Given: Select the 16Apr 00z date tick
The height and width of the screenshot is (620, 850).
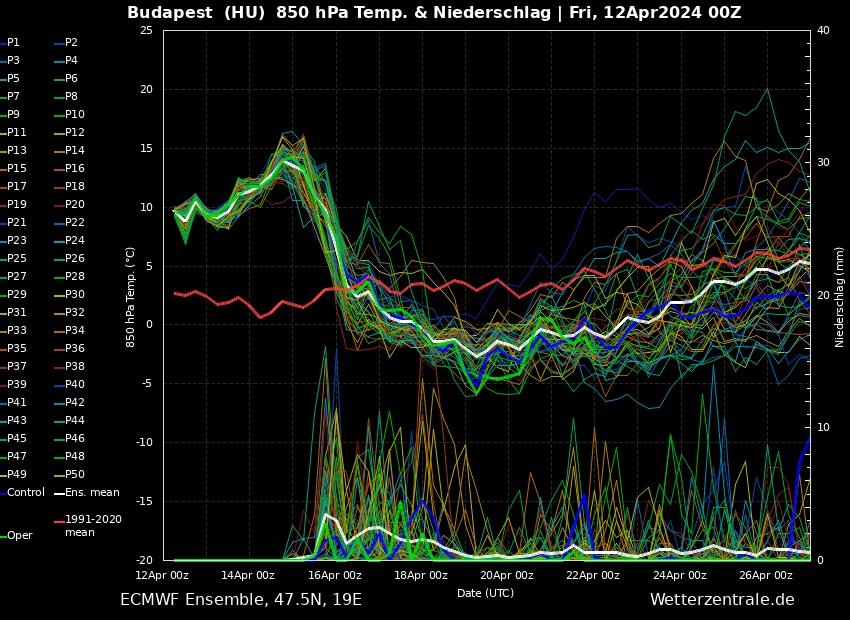Looking at the screenshot, I should 335,575.
